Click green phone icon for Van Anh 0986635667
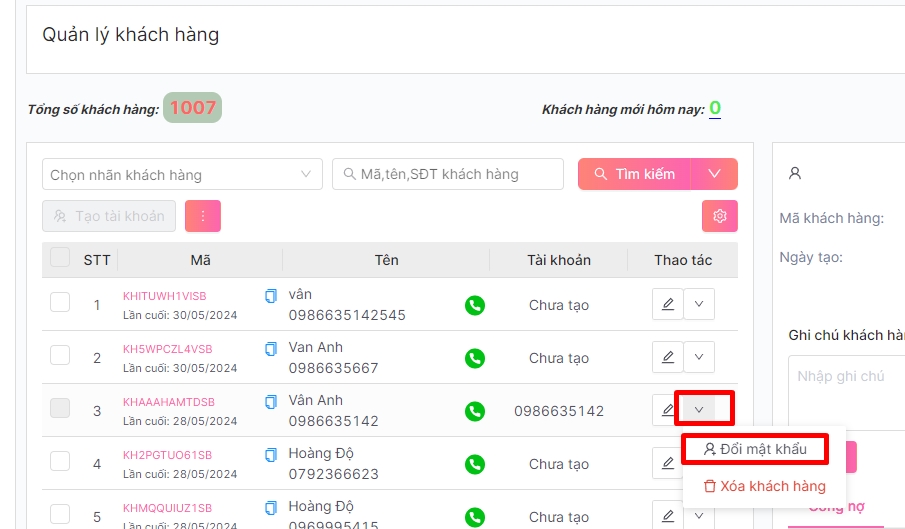905x529 pixels. pos(475,358)
